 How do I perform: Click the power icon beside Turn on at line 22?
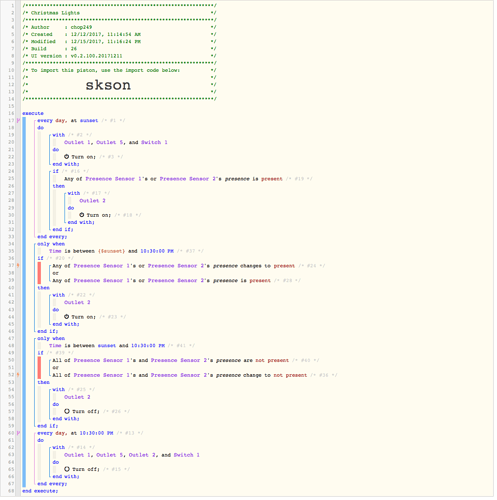pos(67,157)
